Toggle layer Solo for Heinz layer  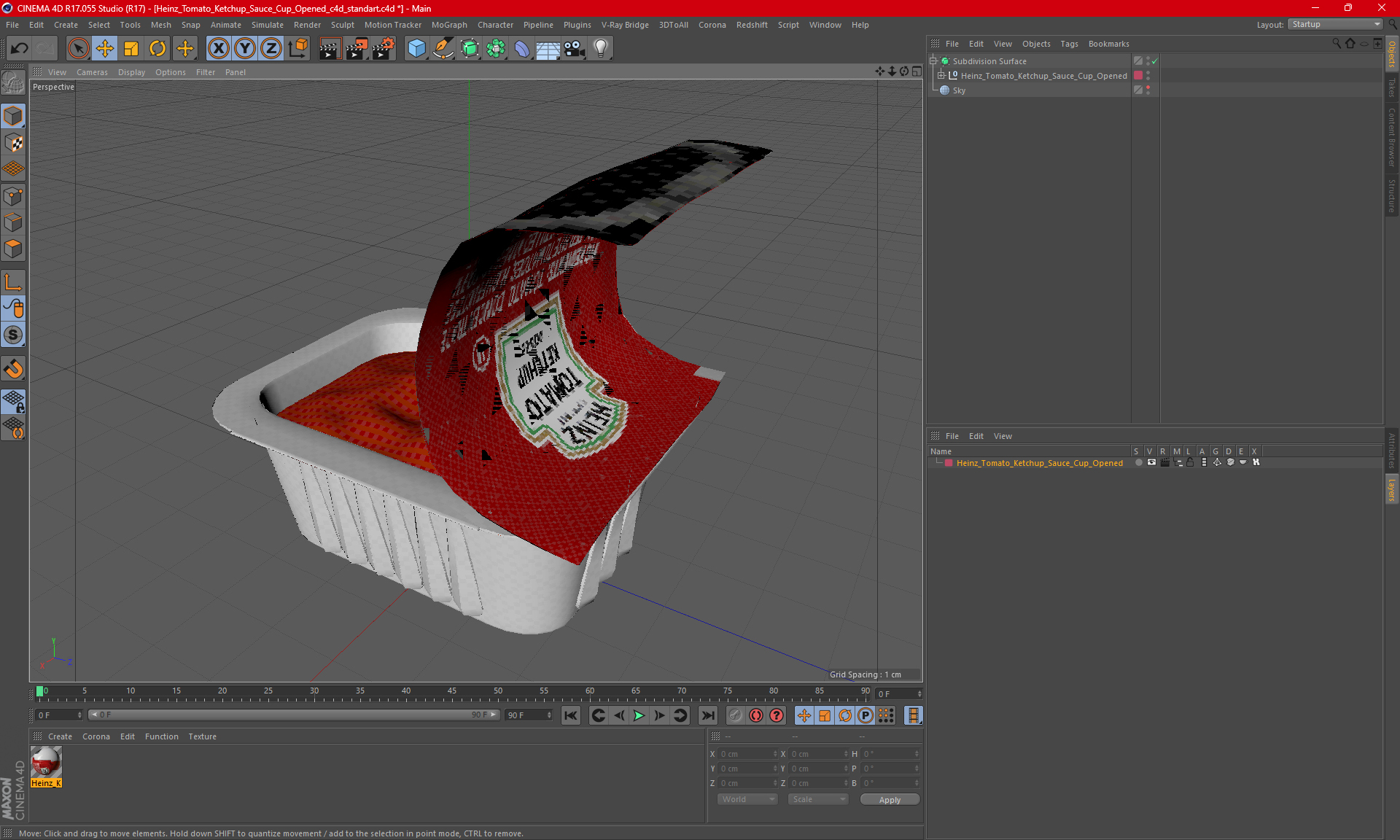click(x=1138, y=463)
